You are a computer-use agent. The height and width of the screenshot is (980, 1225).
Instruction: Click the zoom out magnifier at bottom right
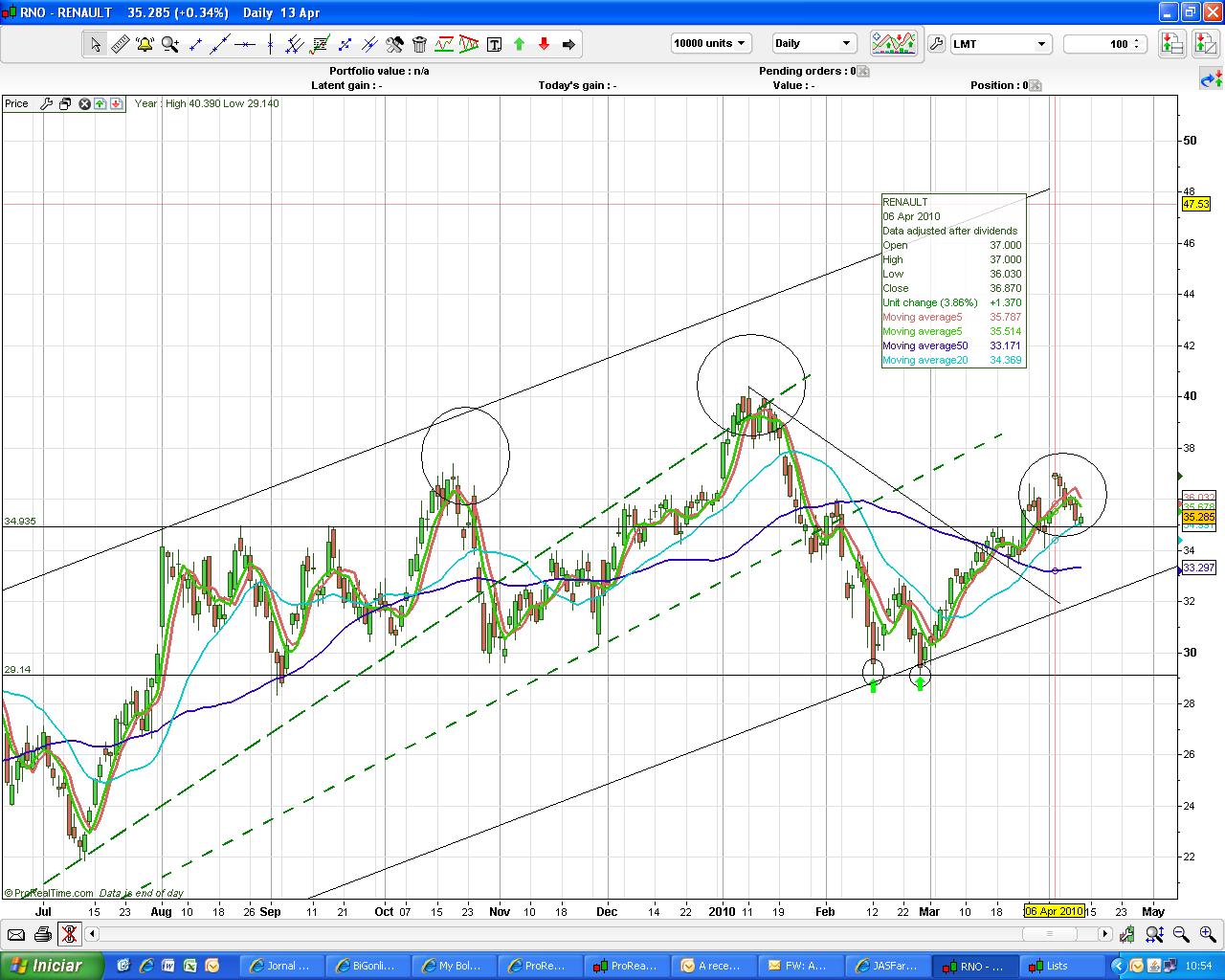(1181, 934)
